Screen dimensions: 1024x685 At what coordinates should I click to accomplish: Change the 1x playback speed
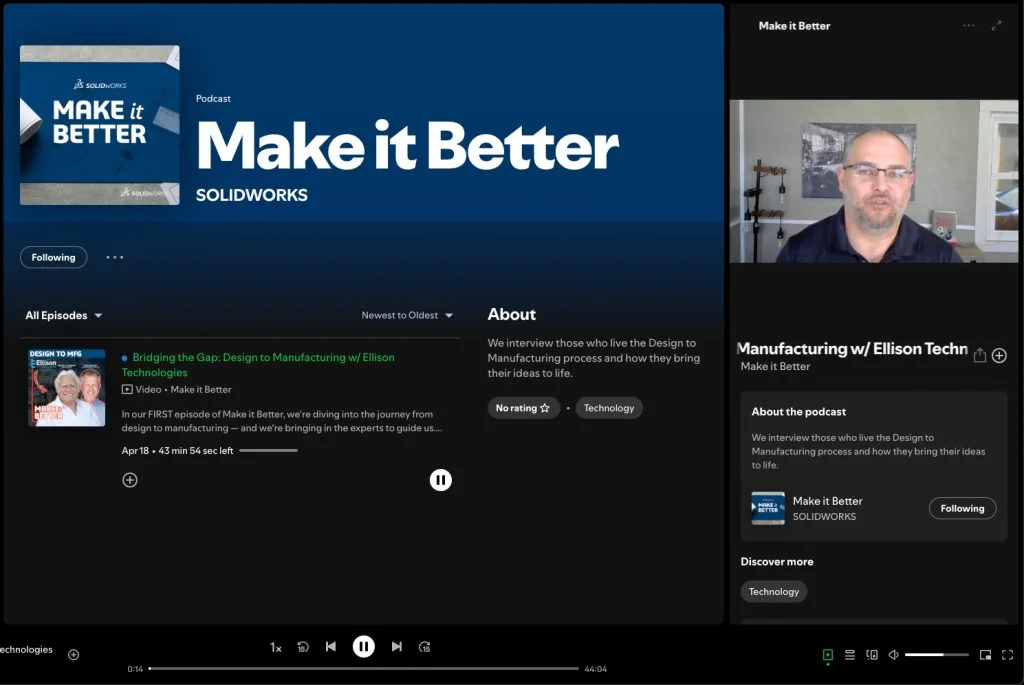click(275, 646)
